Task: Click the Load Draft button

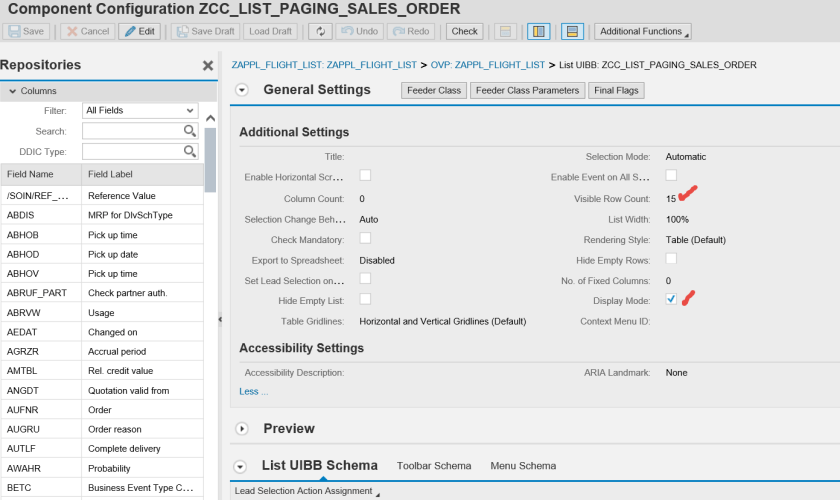Action: point(271,32)
